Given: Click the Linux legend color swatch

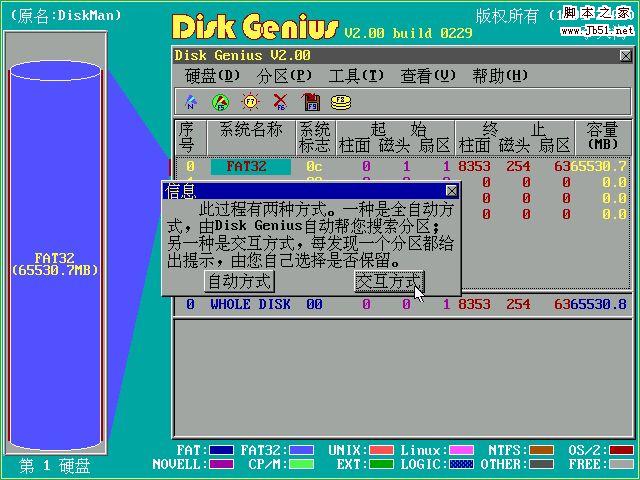Looking at the screenshot, I should click(461, 450).
